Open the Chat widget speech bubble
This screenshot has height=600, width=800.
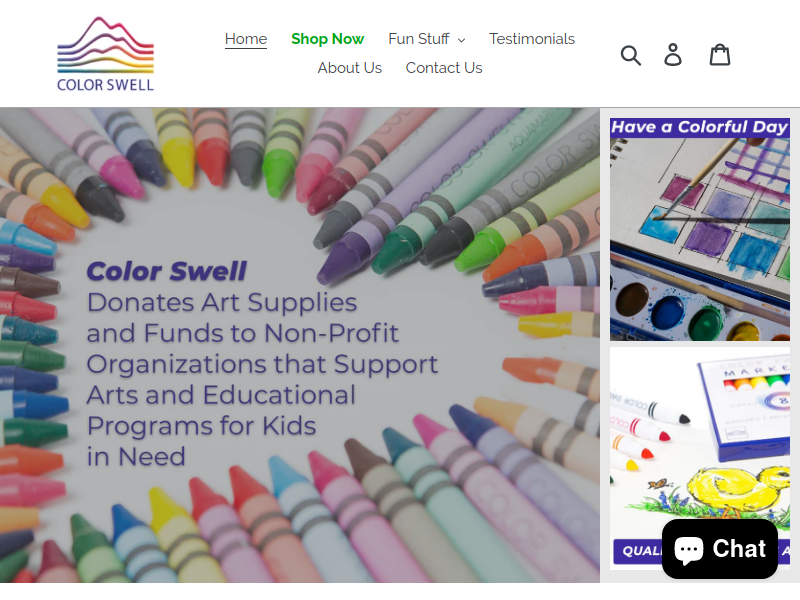(689, 549)
